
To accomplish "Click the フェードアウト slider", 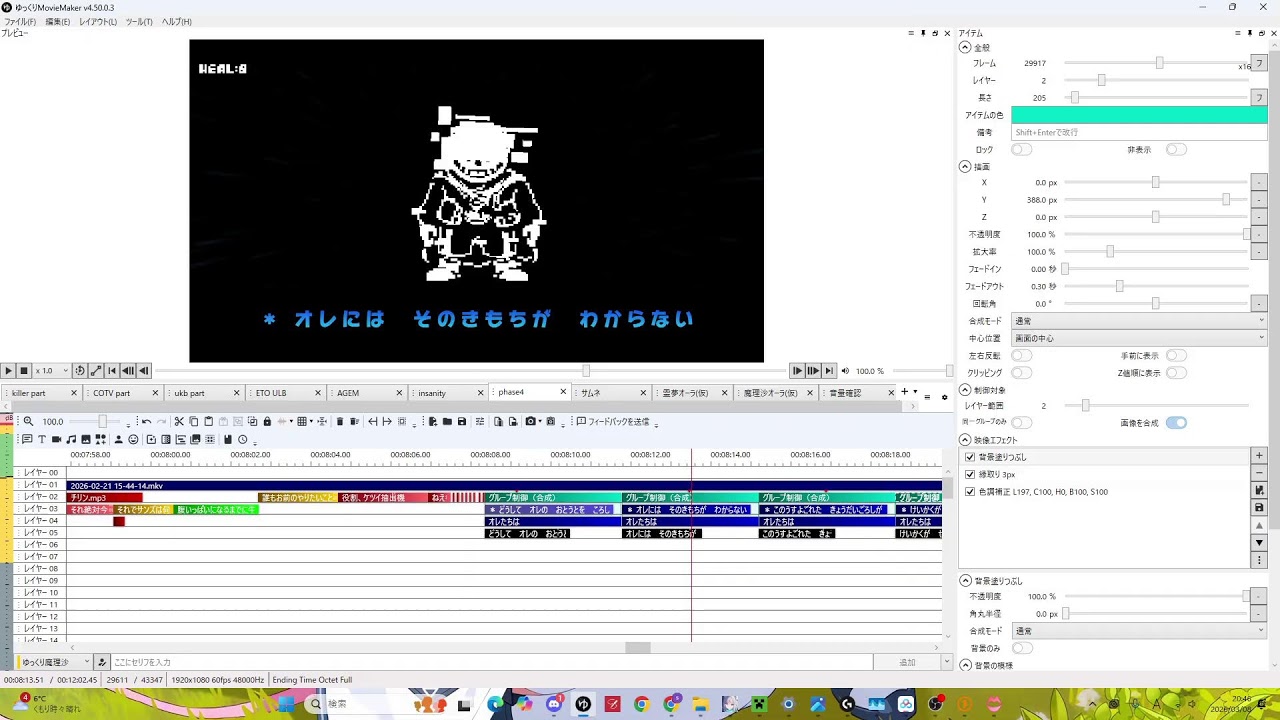I will point(1155,286).
